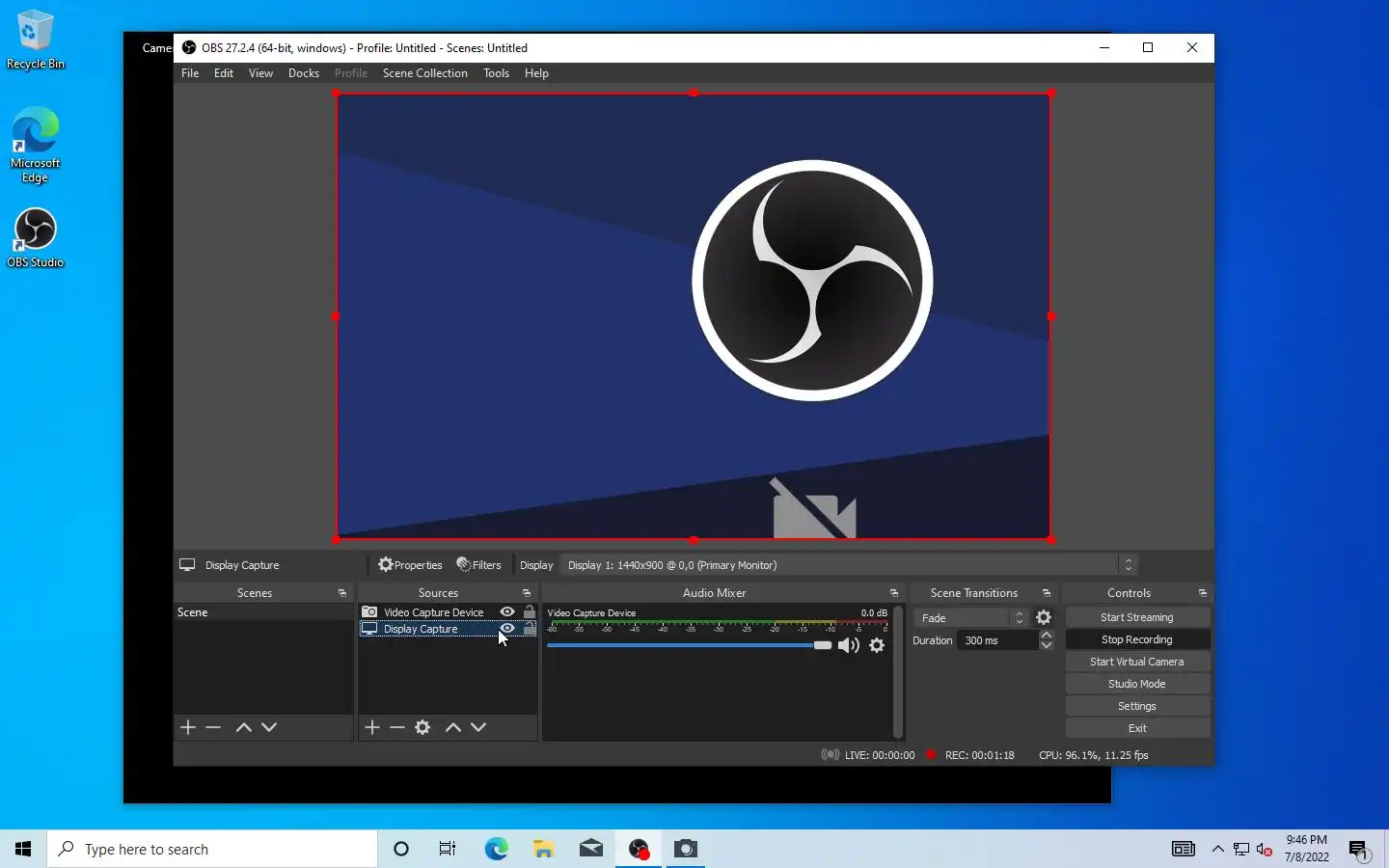The image size is (1389, 868).
Task: Click the Audio Mixer vertical scrollbar
Action: click(x=898, y=672)
